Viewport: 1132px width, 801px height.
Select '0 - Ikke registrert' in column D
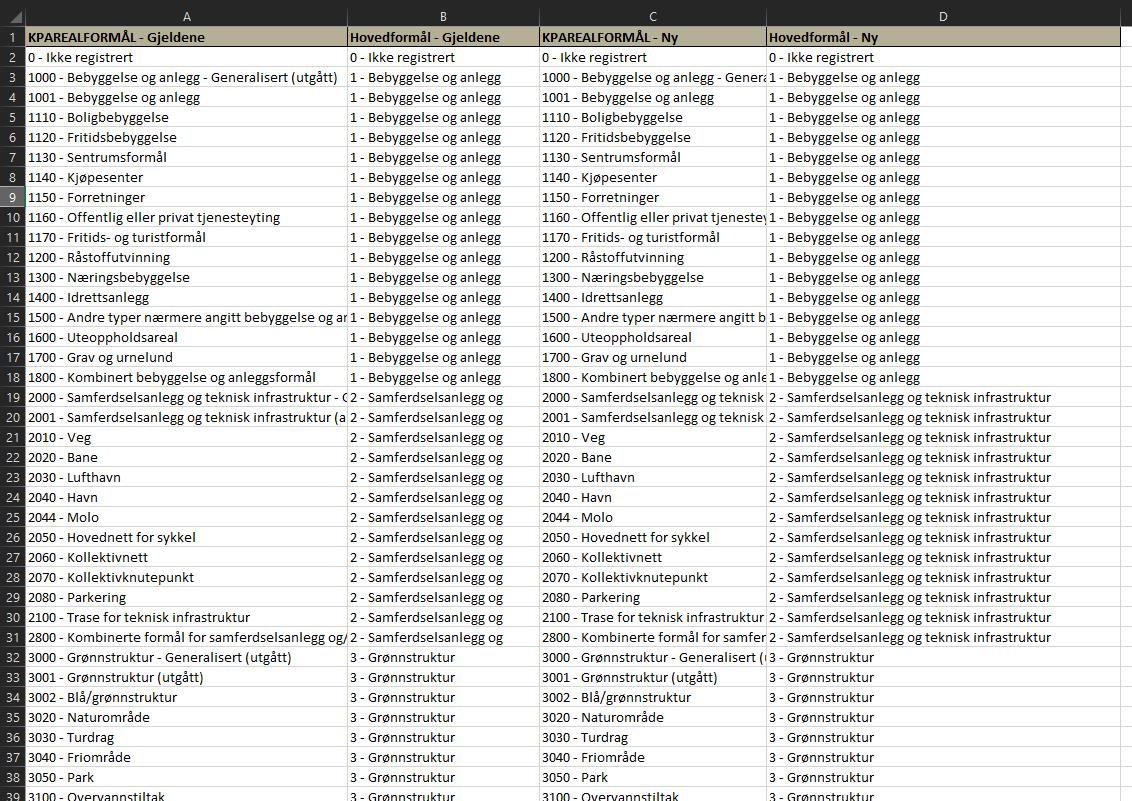(x=944, y=58)
